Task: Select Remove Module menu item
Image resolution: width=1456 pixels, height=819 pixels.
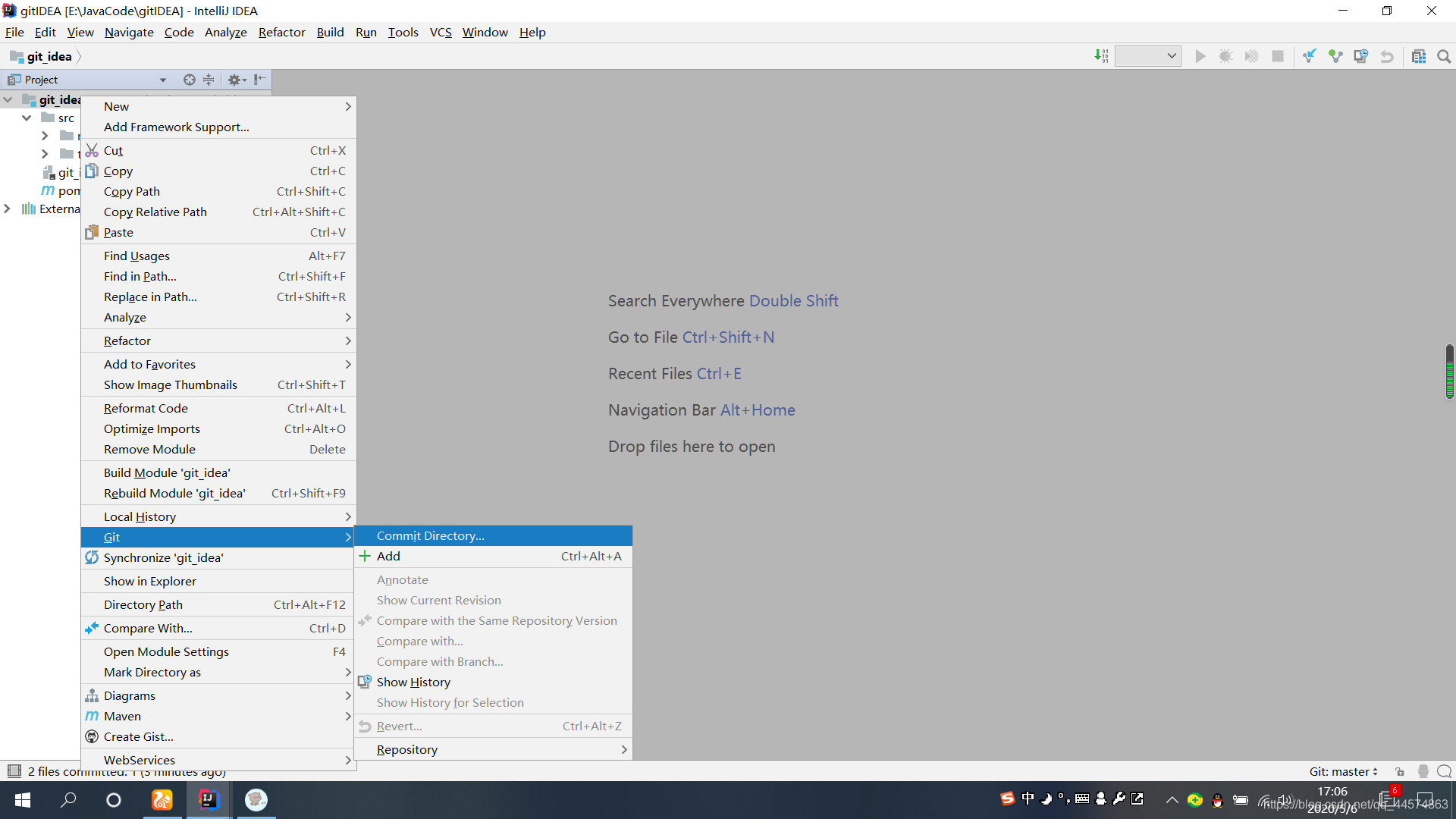Action: [x=218, y=449]
